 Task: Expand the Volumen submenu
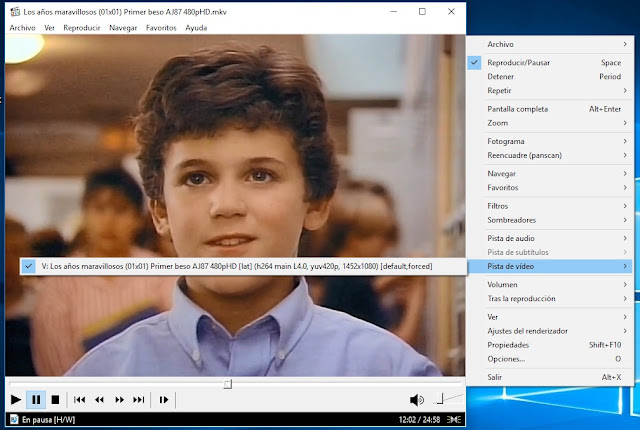550,284
